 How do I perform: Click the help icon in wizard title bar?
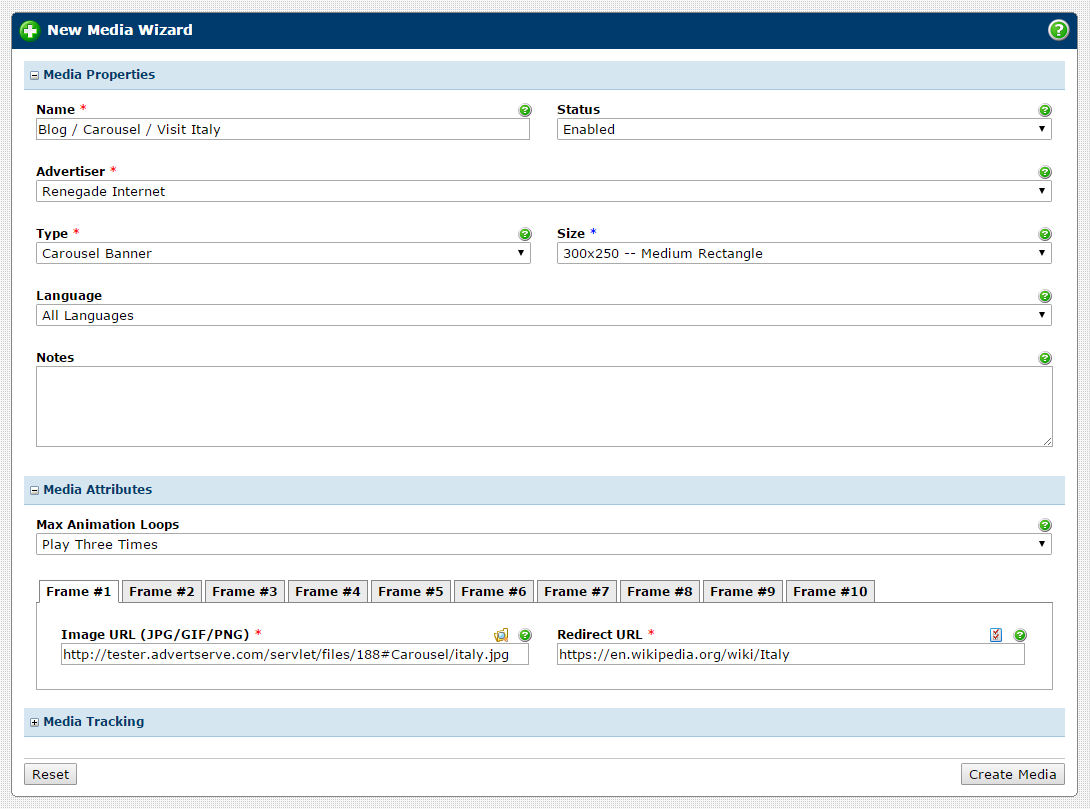point(1058,30)
